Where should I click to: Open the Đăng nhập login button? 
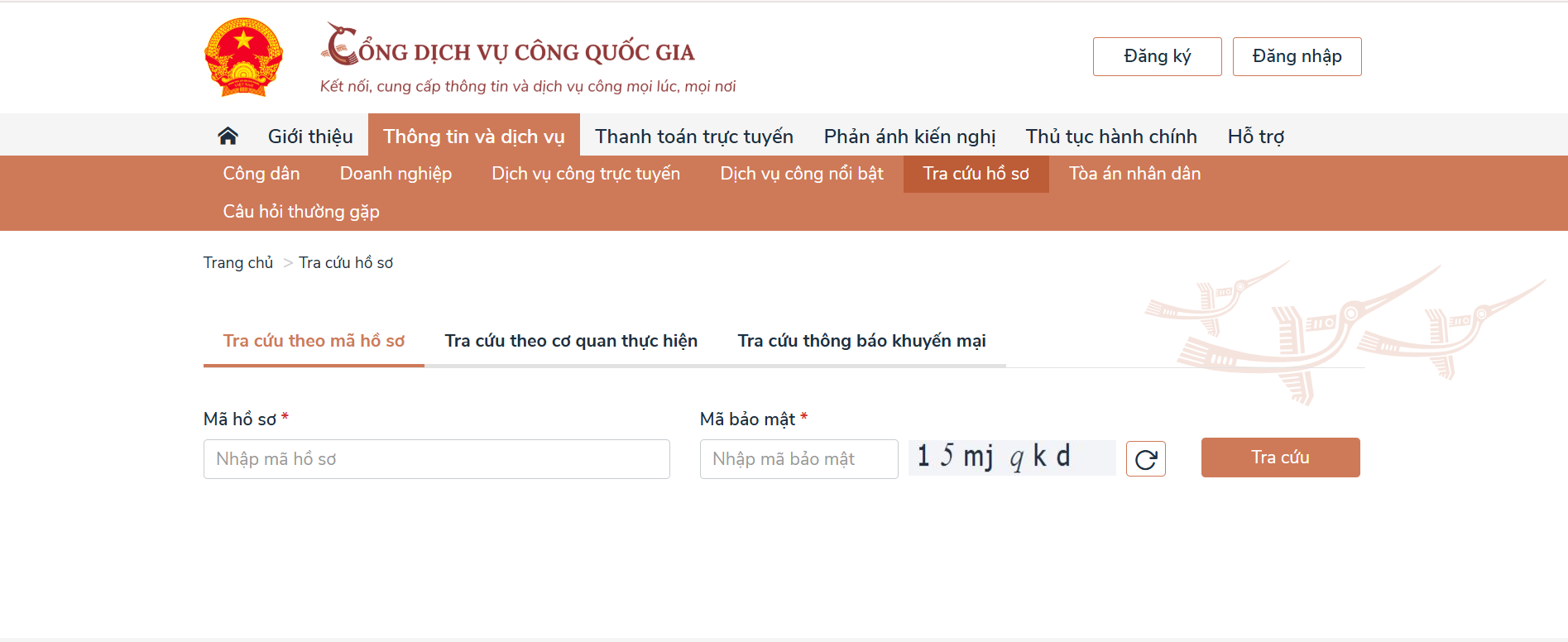point(1297,56)
